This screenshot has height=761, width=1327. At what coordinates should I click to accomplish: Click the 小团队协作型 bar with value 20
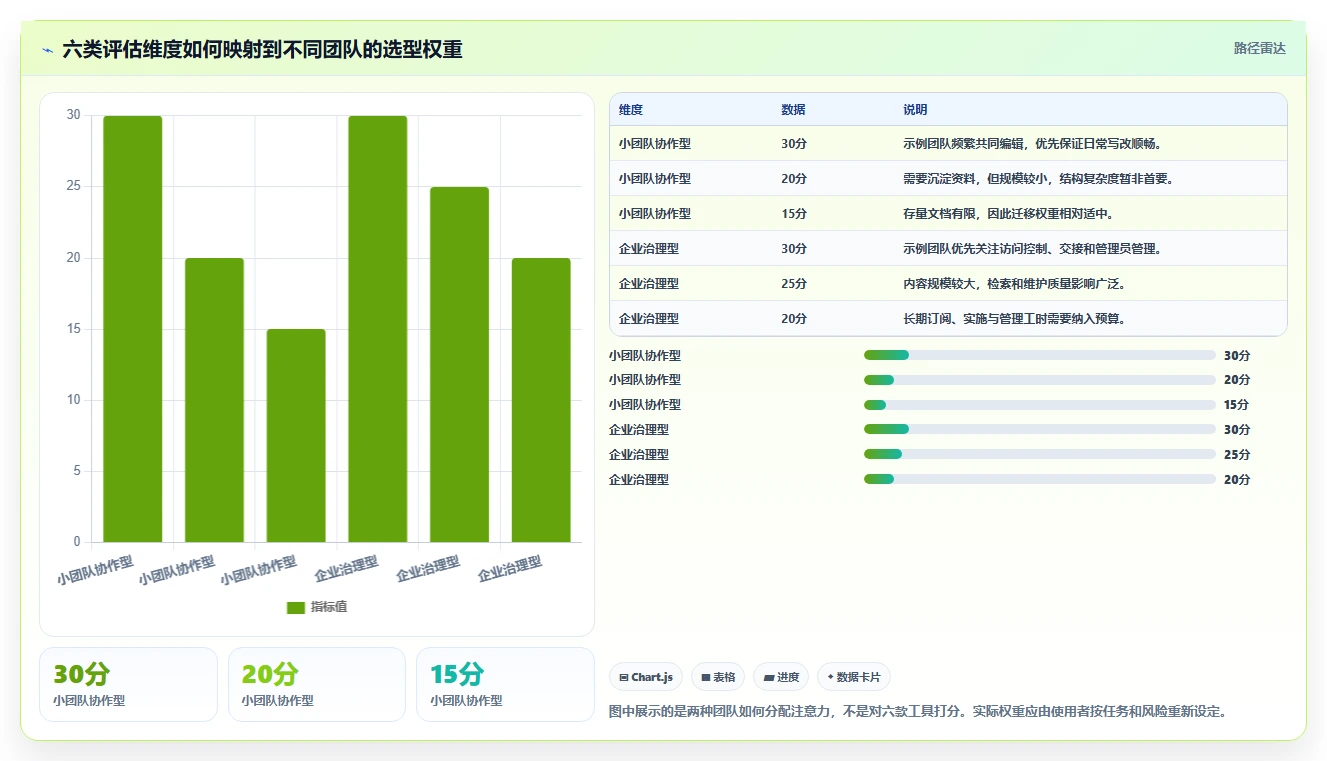tap(214, 400)
